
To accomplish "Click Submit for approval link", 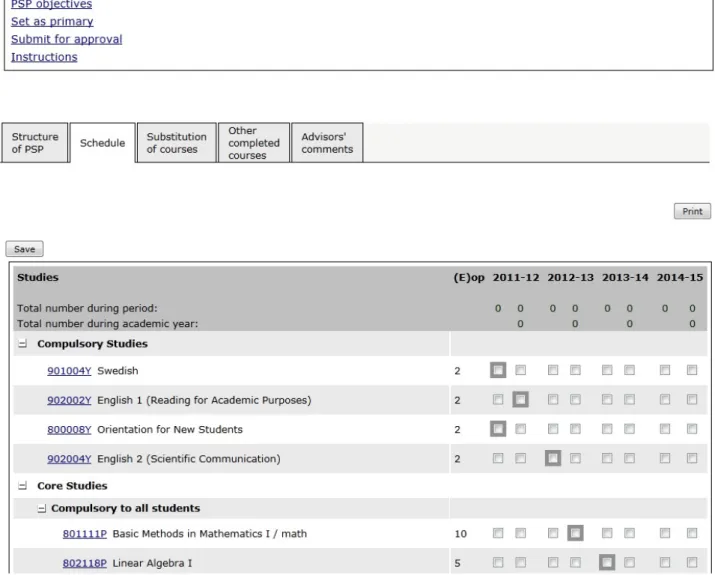I will tap(67, 39).
